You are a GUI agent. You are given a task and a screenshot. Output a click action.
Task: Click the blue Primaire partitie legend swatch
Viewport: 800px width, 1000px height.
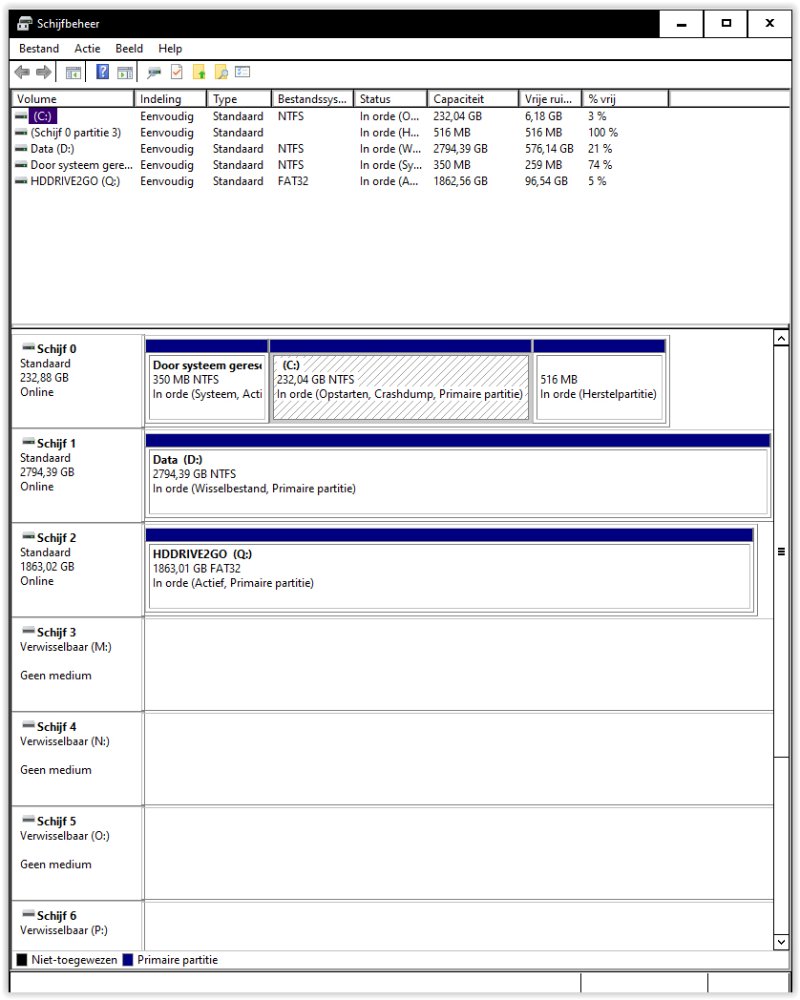[x=127, y=960]
